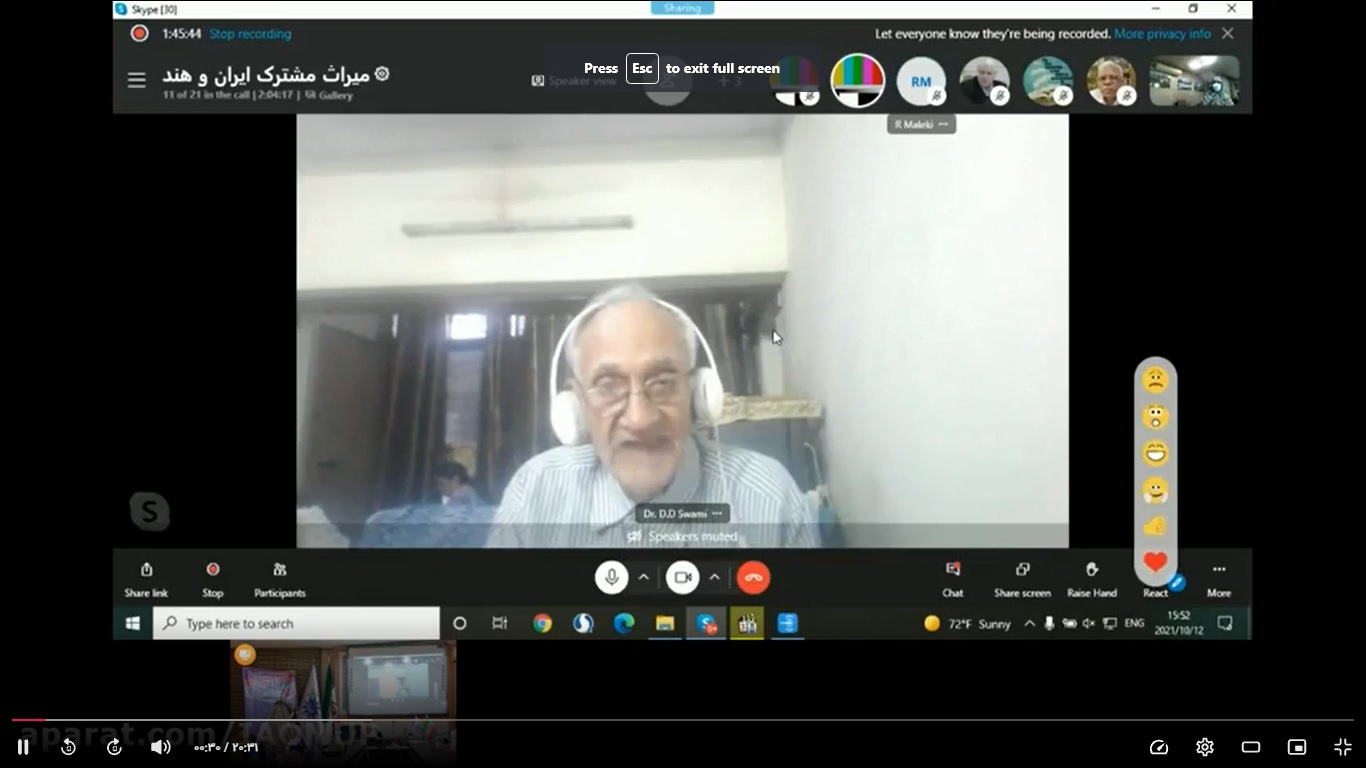
Task: Open the React menu
Action: pos(1155,592)
